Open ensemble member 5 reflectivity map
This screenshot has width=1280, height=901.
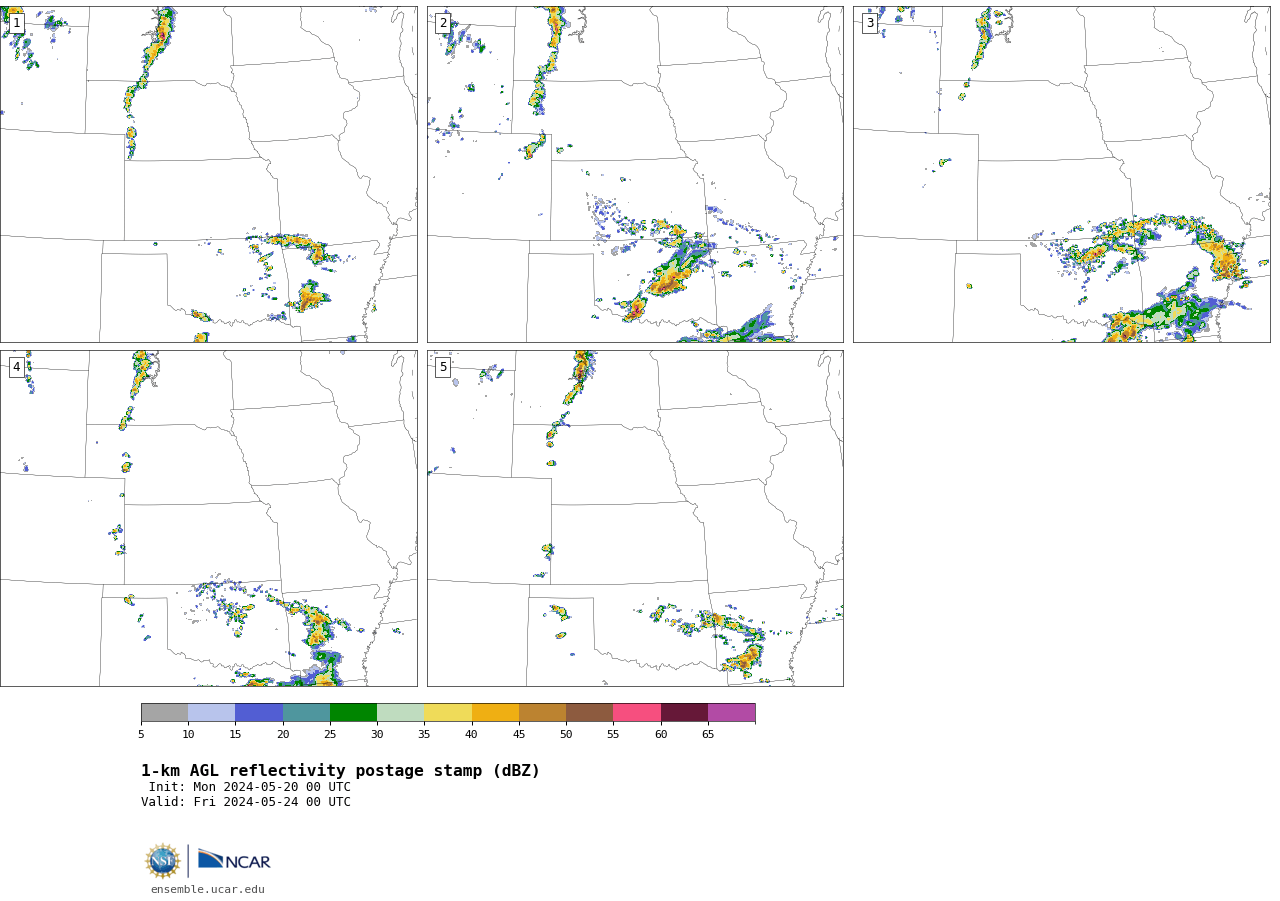click(635, 518)
